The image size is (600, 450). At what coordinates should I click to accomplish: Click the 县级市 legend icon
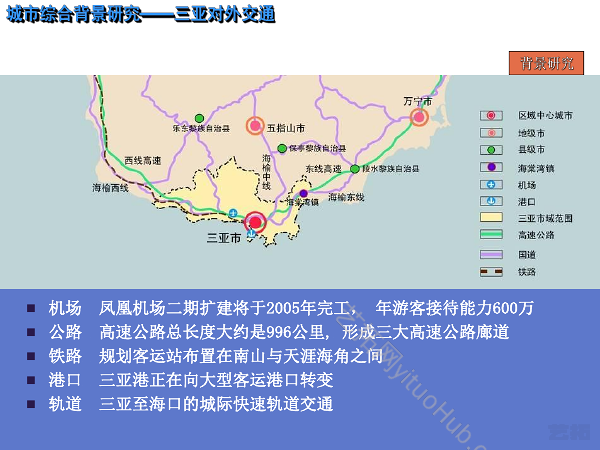[491, 150]
